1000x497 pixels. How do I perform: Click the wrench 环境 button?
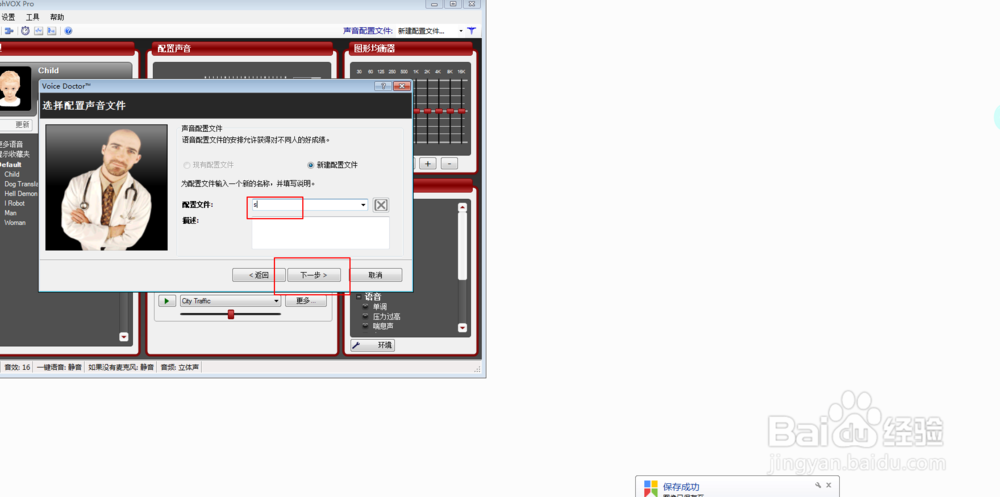pos(372,345)
